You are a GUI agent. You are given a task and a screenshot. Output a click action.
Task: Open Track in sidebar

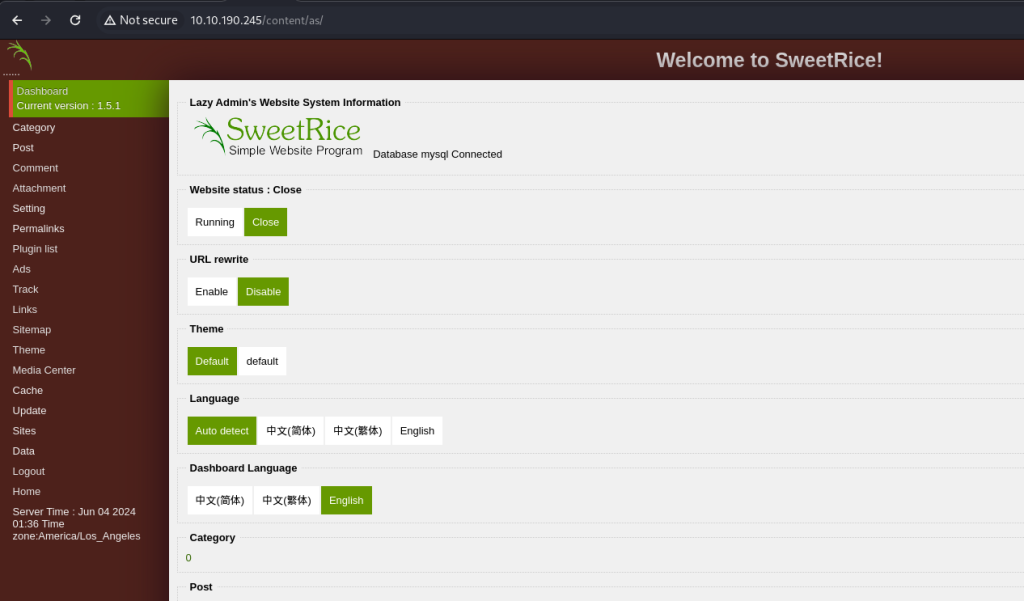(25, 289)
